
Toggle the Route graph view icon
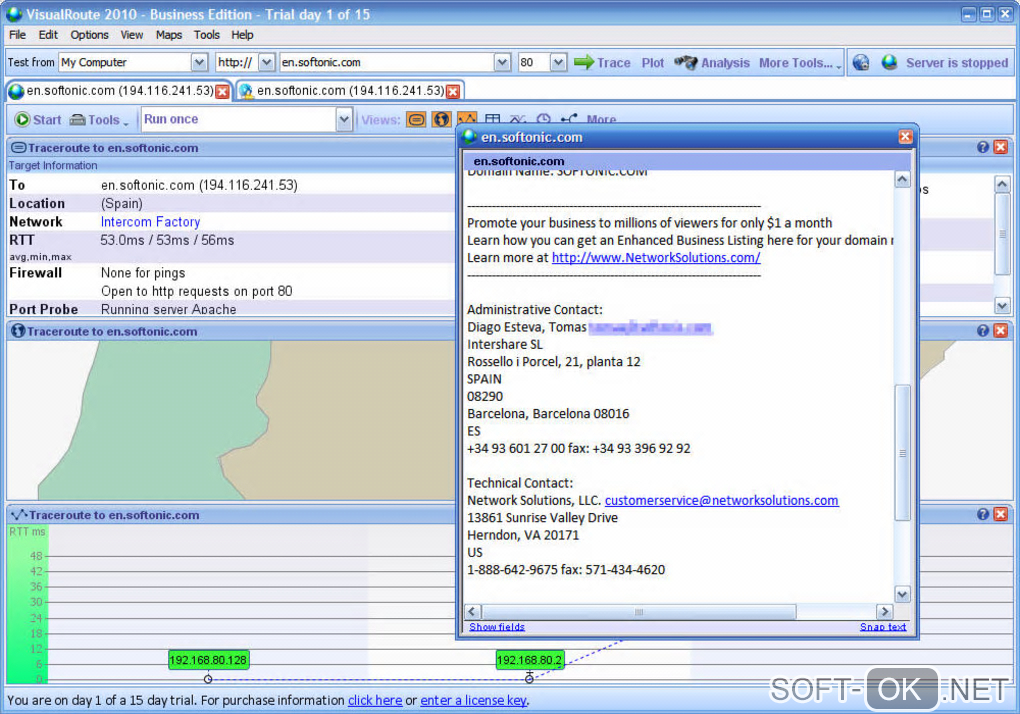coord(569,118)
